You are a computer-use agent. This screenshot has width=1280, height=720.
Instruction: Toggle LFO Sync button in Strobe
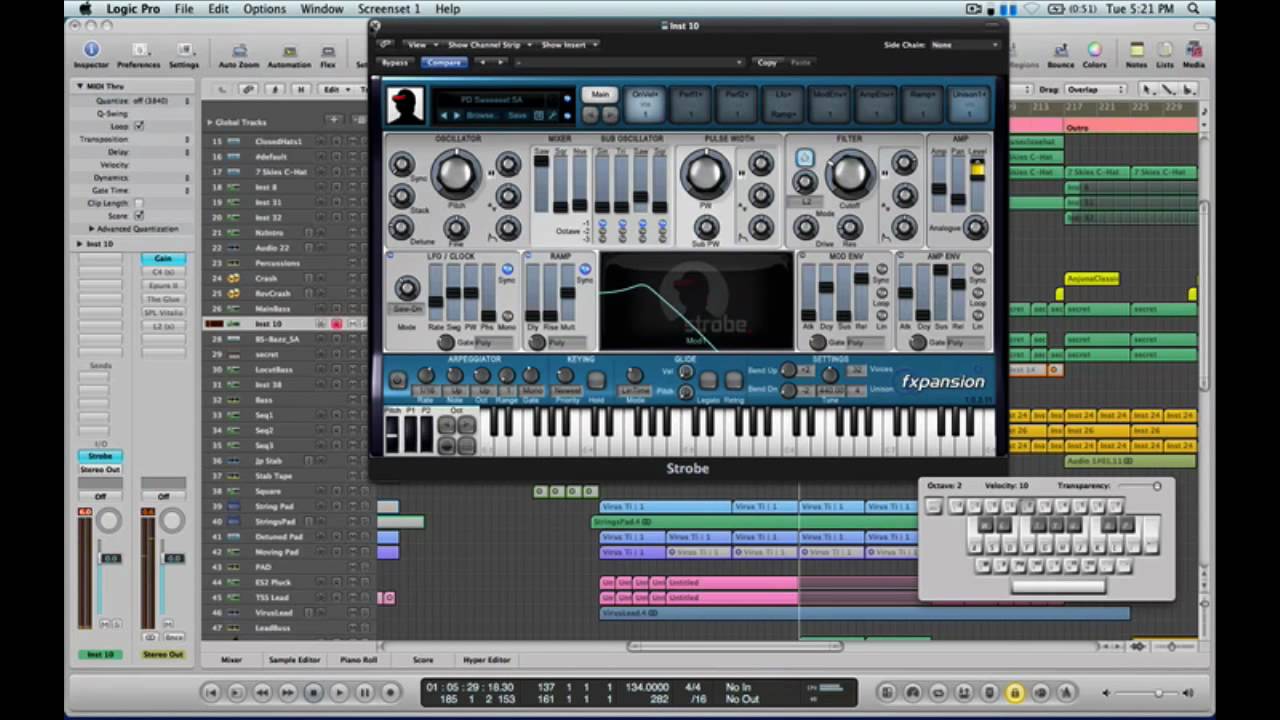click(507, 269)
